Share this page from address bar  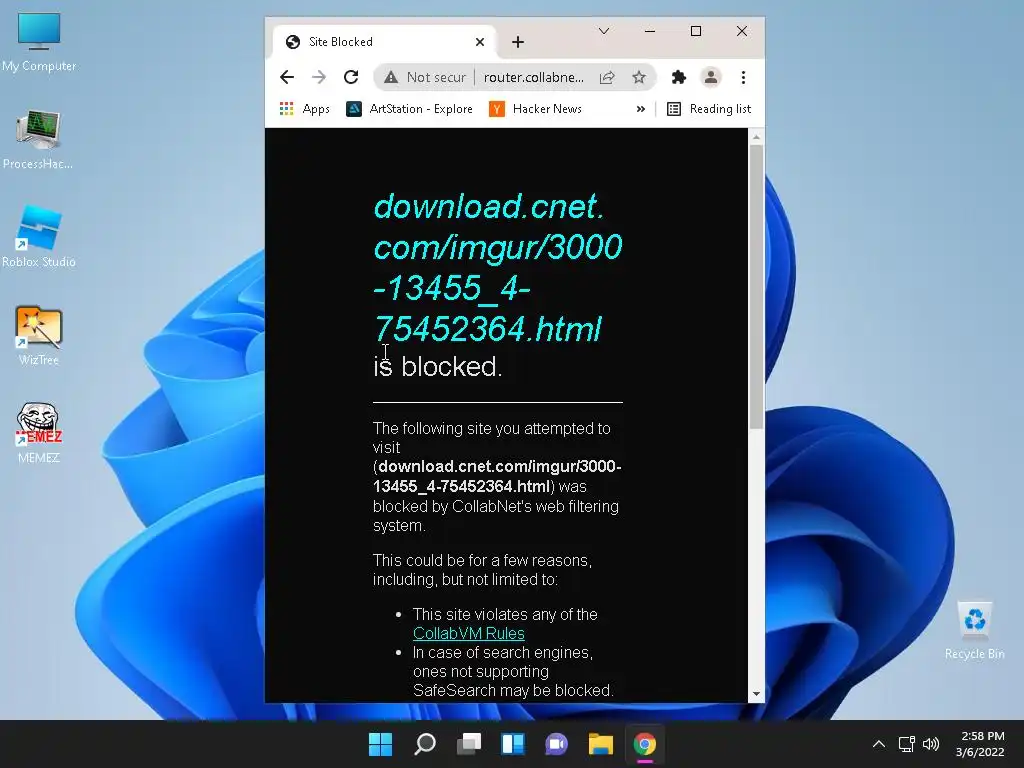(607, 78)
